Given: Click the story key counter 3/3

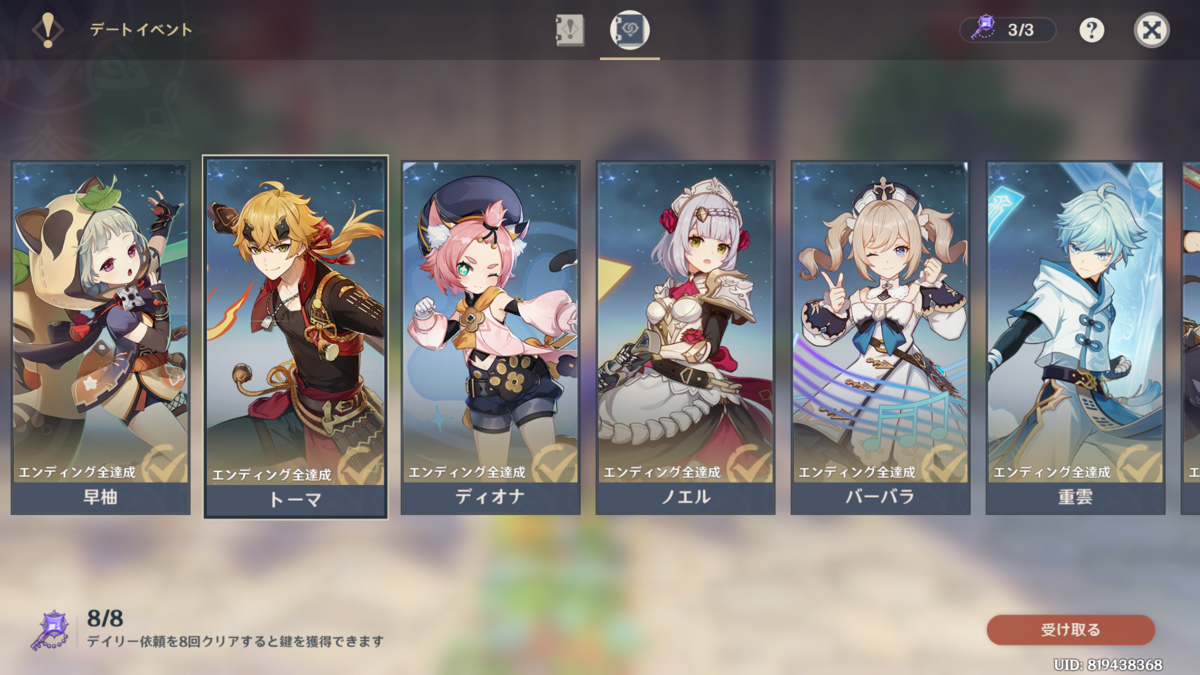Looking at the screenshot, I should 1008,30.
